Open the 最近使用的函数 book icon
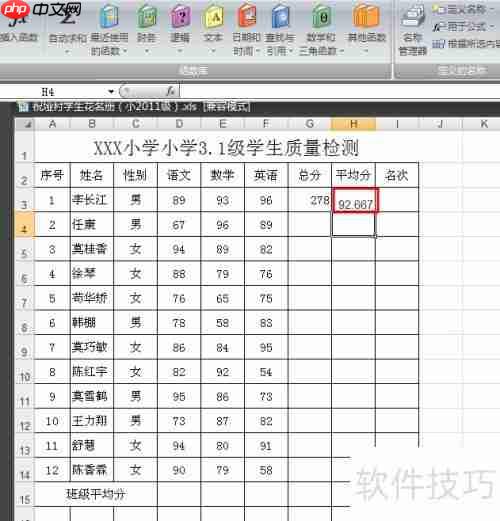 click(110, 17)
